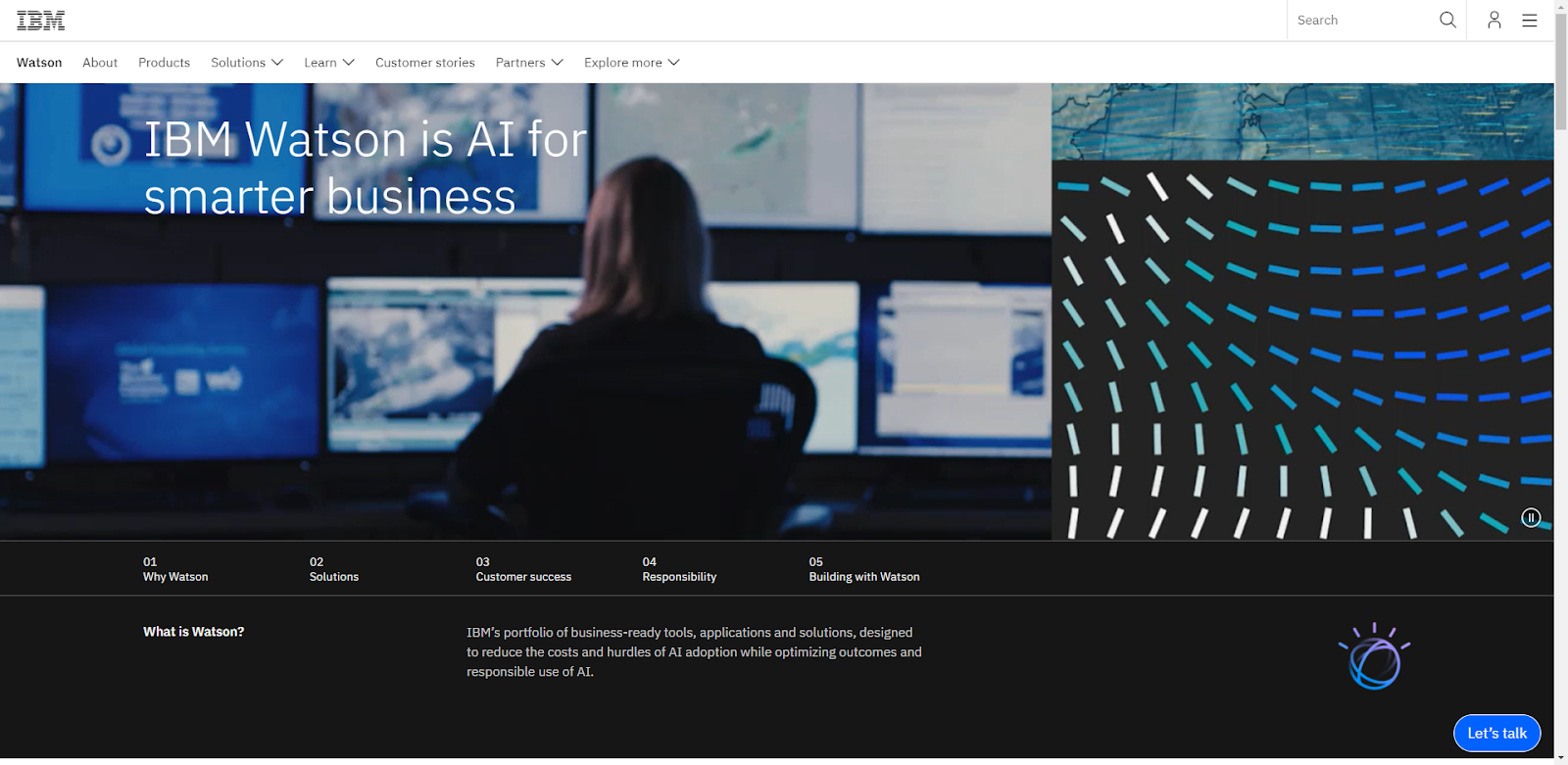The width and height of the screenshot is (1568, 765).
Task: Click the scrollbar down arrow
Action: (x=1561, y=757)
